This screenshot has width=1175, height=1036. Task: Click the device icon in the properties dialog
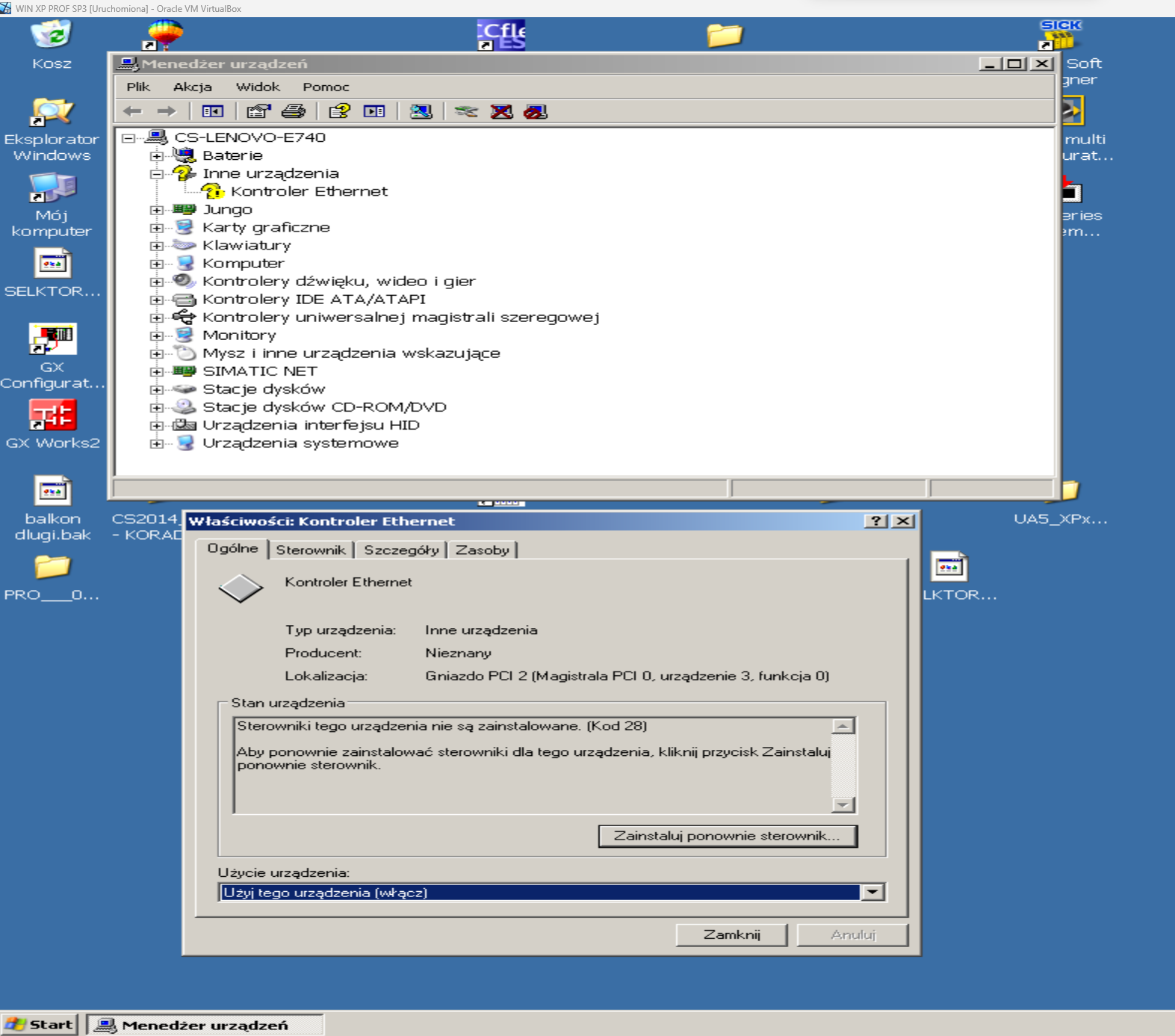[x=241, y=589]
